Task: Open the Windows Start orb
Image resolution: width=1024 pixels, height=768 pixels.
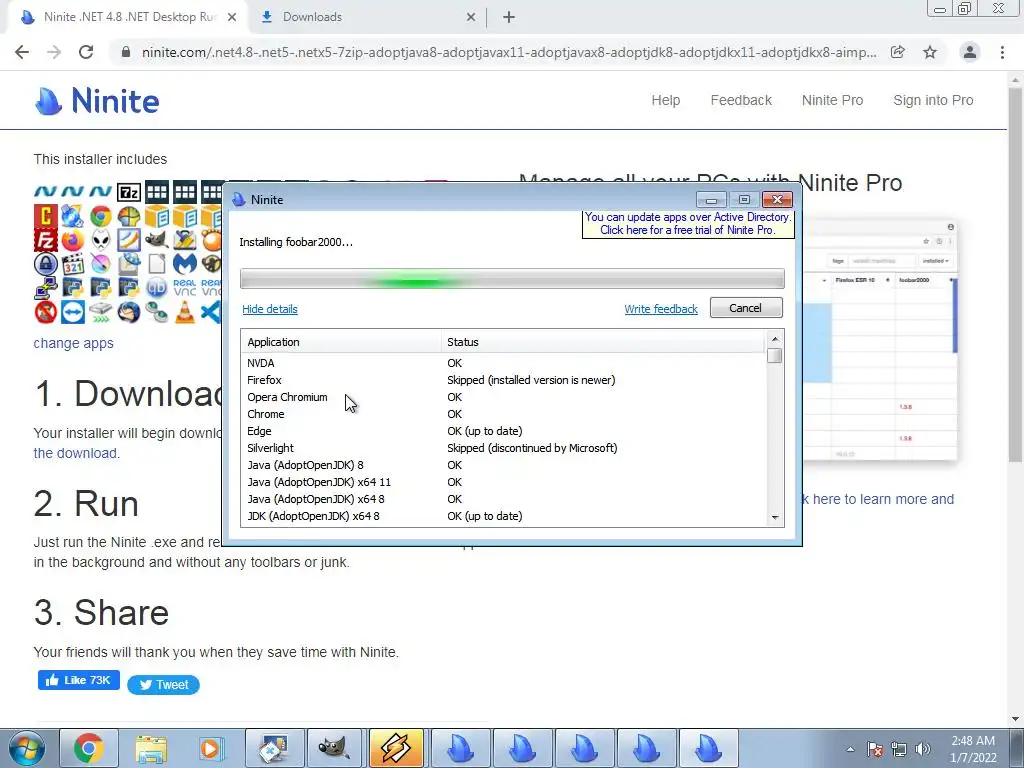Action: pyautogui.click(x=26, y=748)
